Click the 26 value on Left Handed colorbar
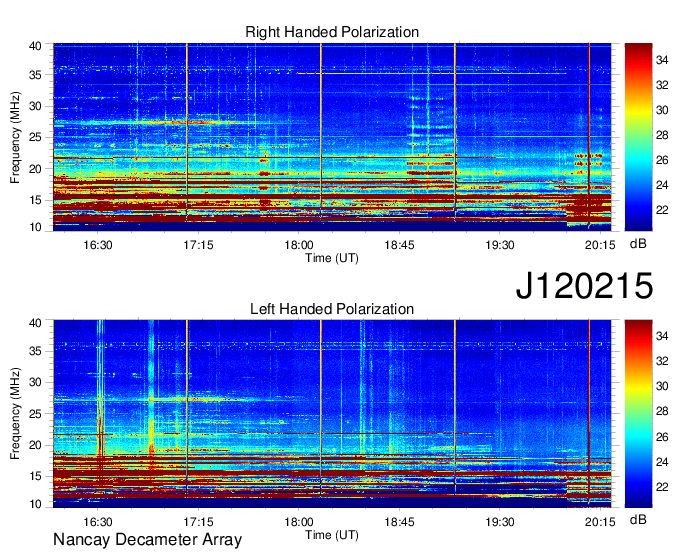The width and height of the screenshot is (680, 552). point(662,437)
